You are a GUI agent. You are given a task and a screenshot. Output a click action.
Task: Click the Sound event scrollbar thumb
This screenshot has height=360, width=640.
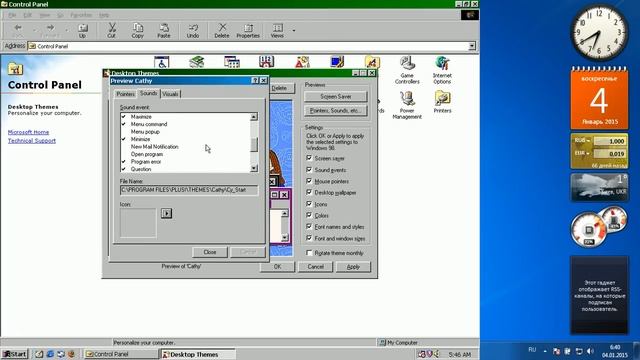pos(254,144)
